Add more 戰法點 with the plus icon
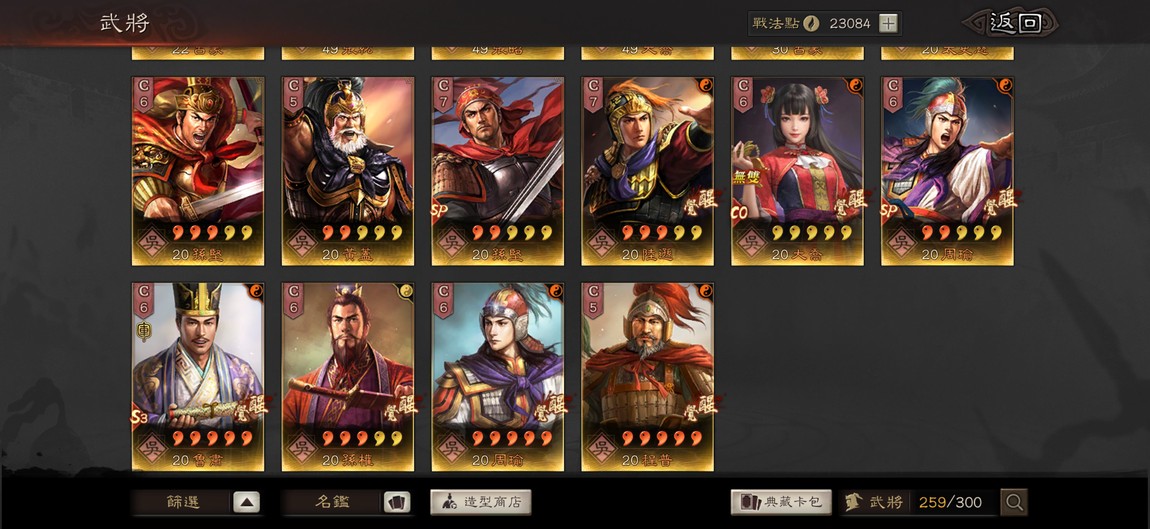The width and height of the screenshot is (1150, 529). point(888,23)
